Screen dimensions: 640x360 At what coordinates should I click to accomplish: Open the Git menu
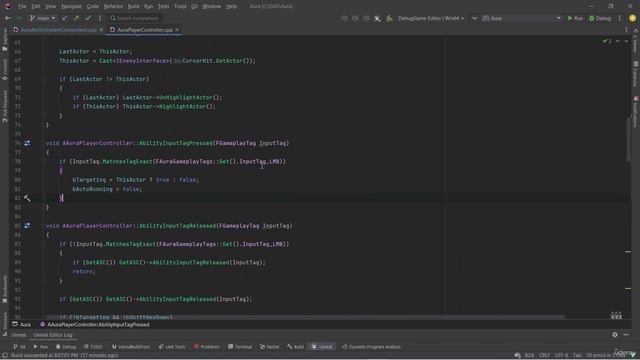[194, 6]
